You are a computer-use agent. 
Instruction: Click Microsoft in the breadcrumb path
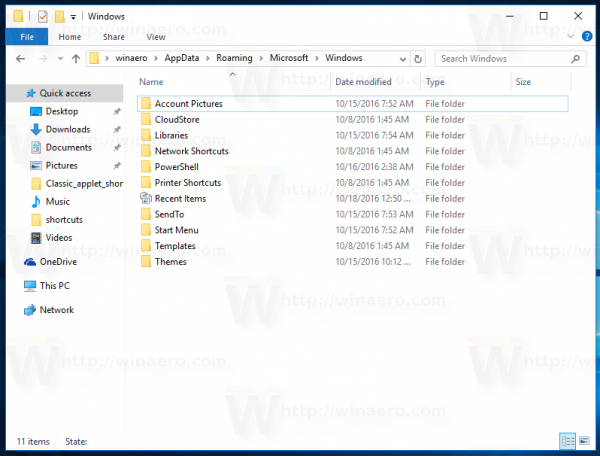click(x=289, y=58)
